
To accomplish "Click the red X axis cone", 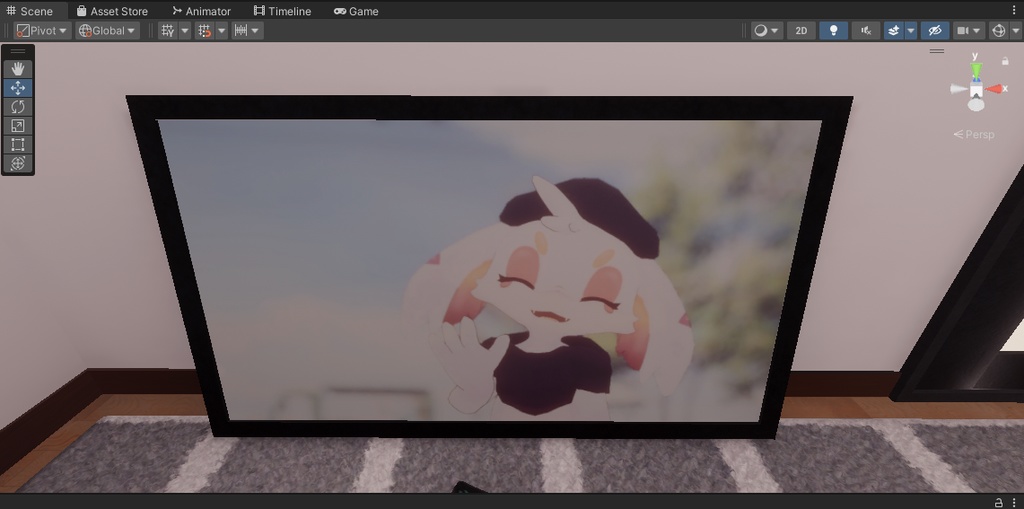I will tap(993, 89).
